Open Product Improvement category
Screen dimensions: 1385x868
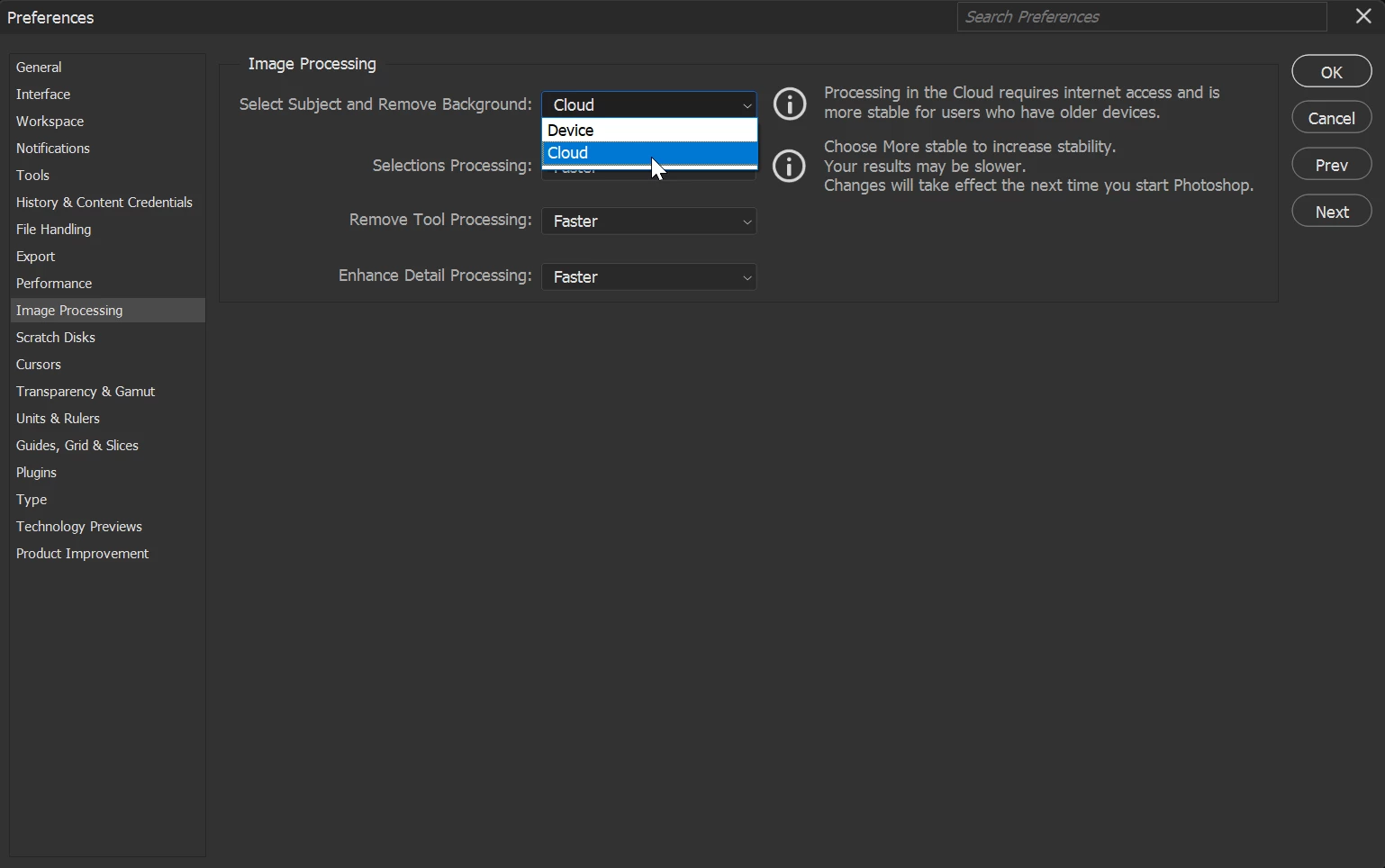click(x=107, y=553)
